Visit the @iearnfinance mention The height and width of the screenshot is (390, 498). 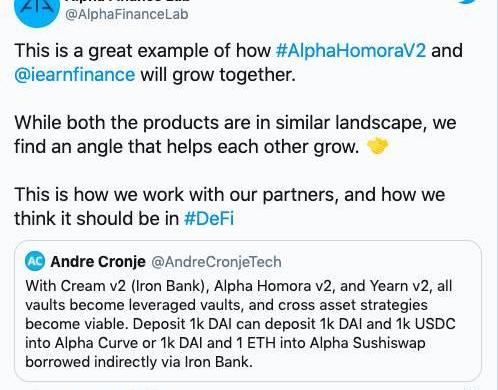(75, 74)
